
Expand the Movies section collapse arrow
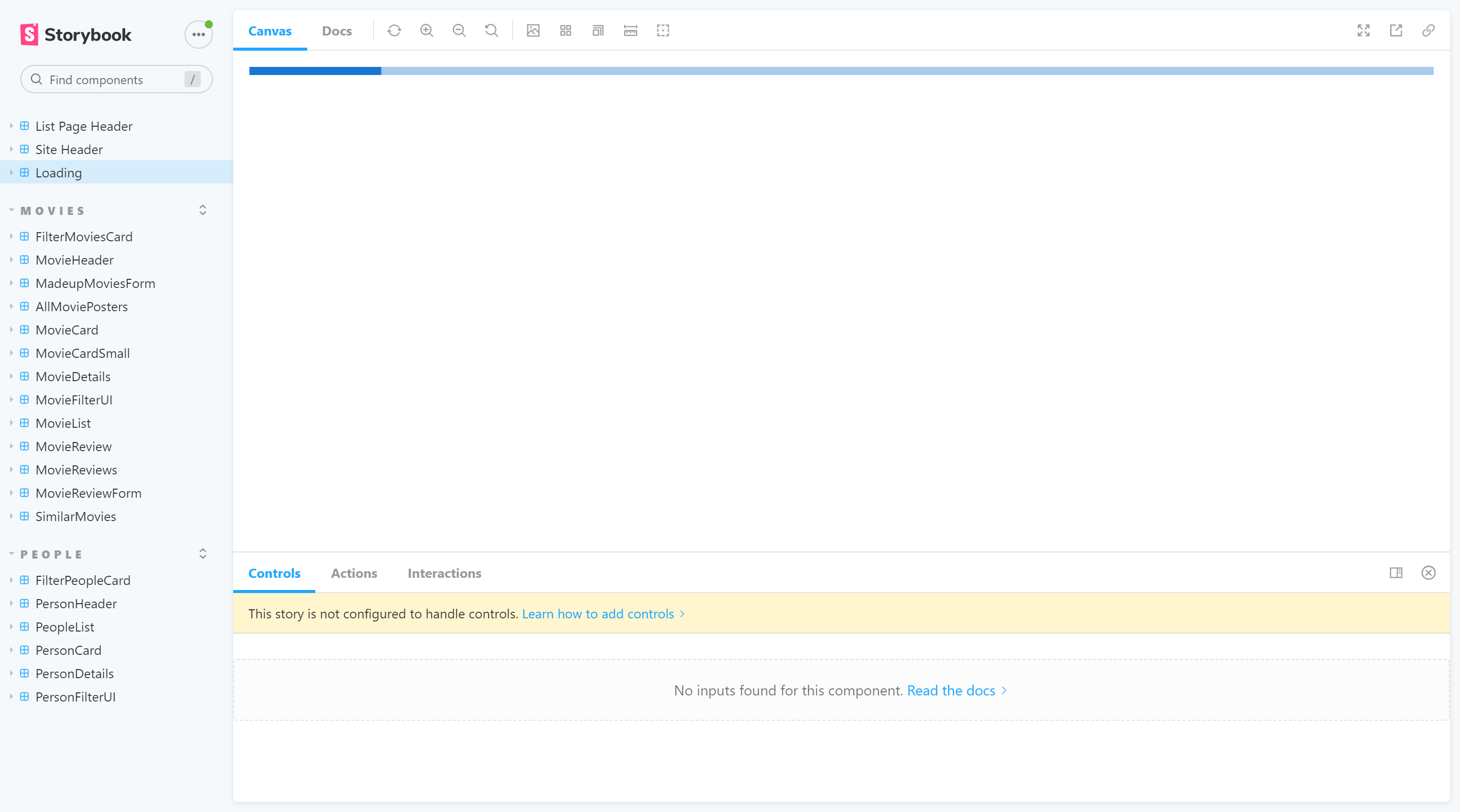click(203, 210)
